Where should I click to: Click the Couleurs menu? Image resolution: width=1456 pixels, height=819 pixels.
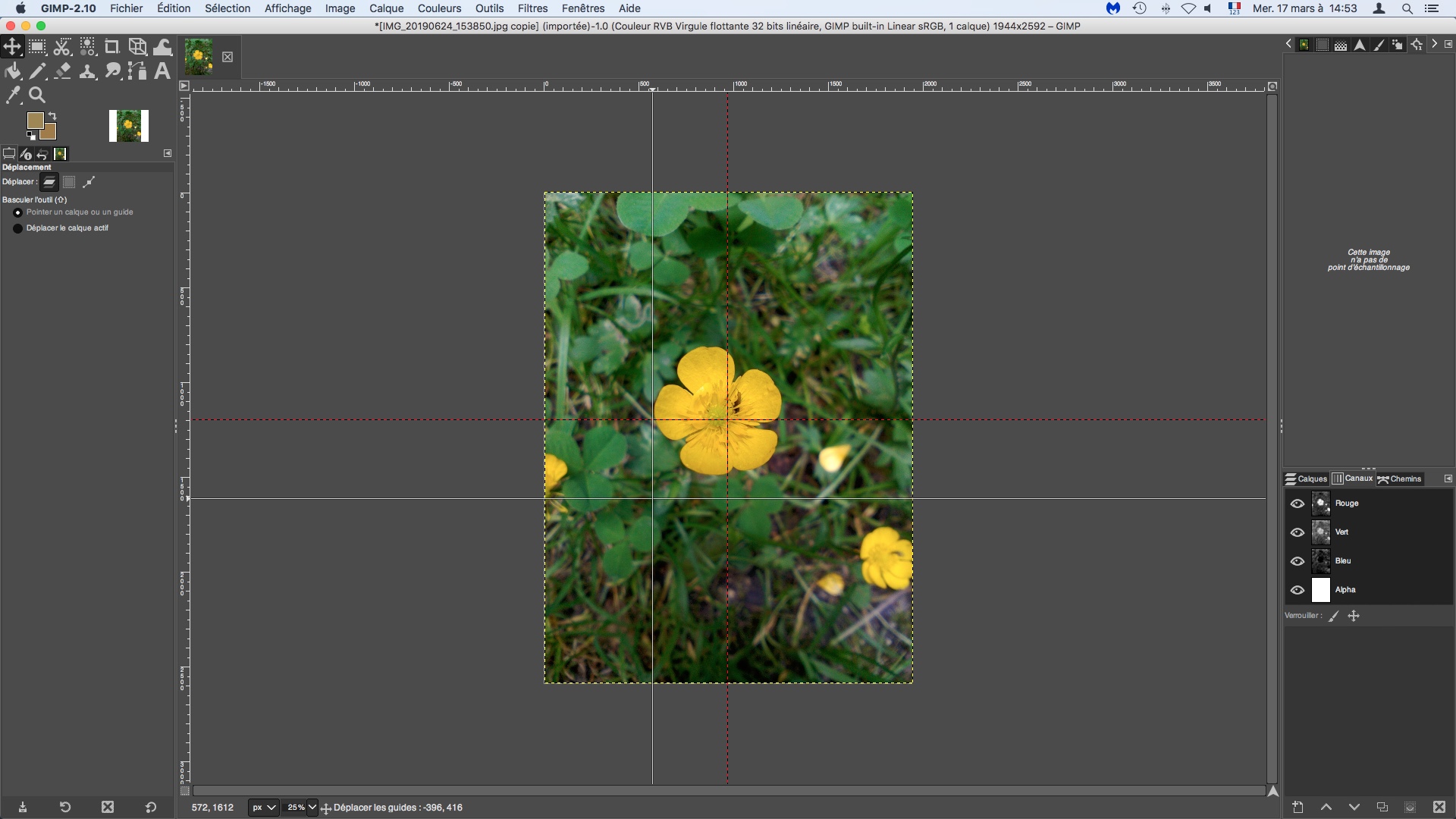point(439,8)
